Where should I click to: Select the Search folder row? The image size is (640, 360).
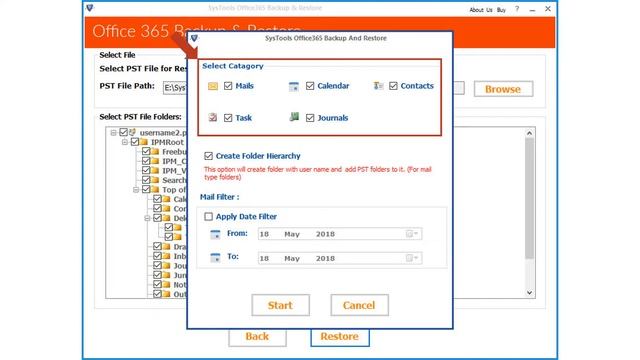(164, 180)
